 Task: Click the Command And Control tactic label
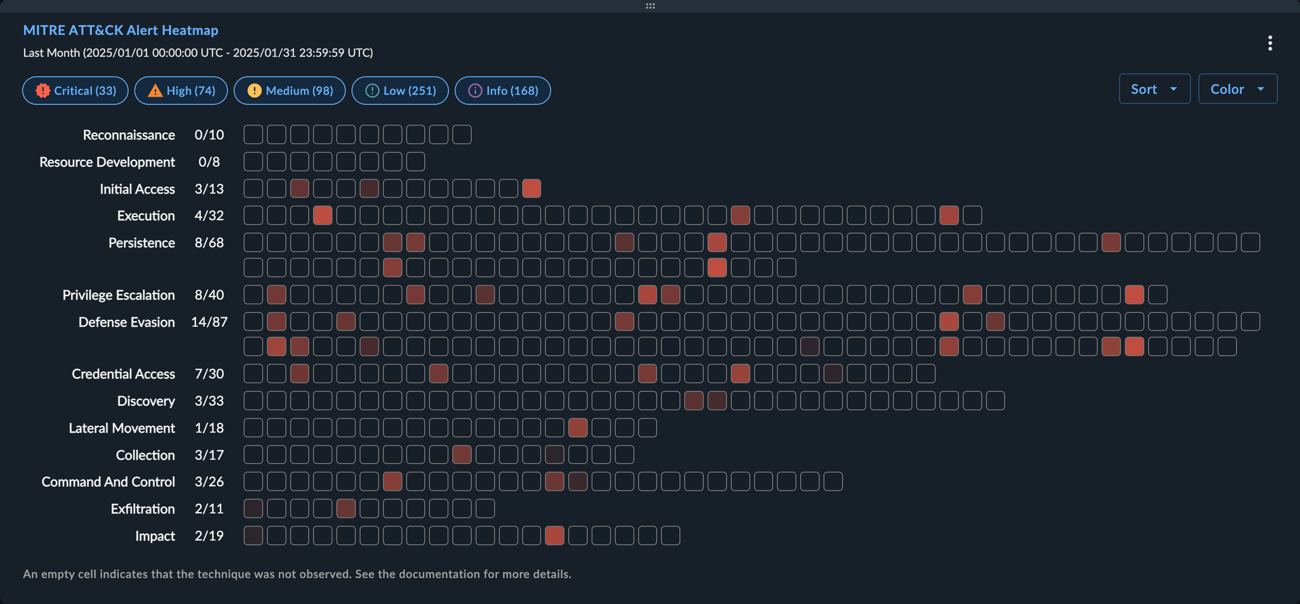click(108, 482)
